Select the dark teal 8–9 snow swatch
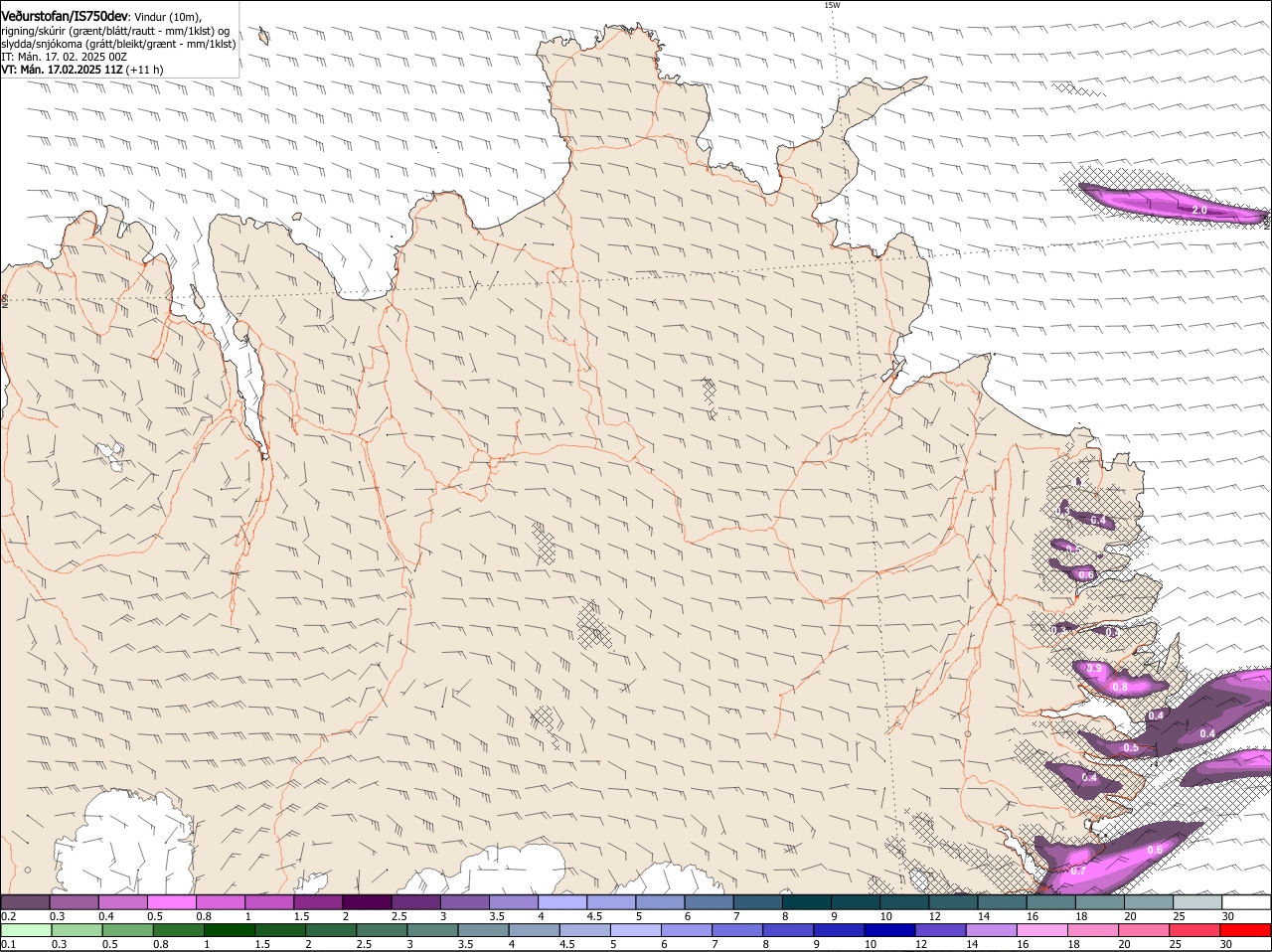 (806, 901)
